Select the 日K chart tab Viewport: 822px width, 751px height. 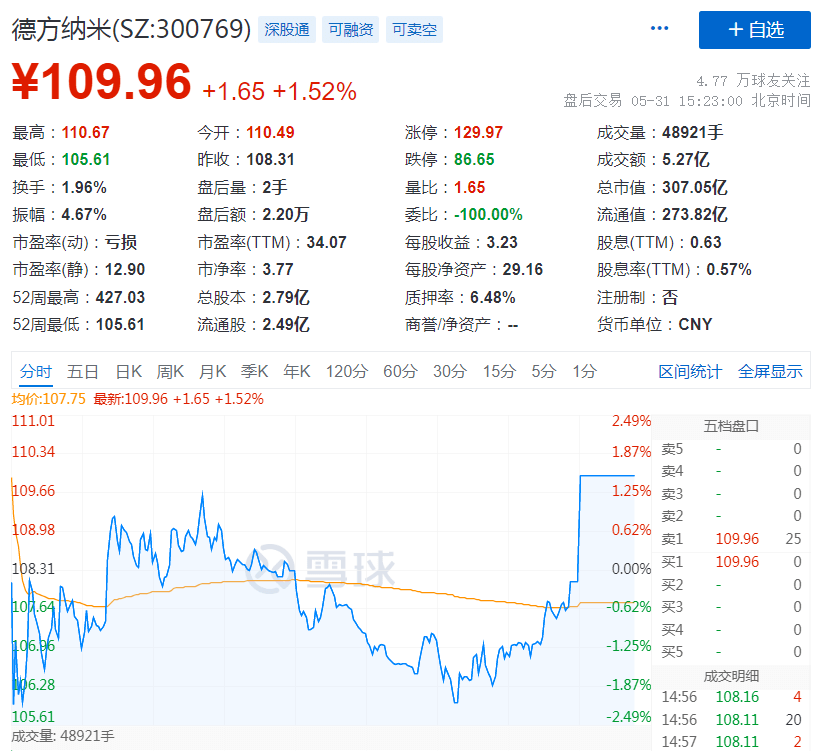pos(128,372)
